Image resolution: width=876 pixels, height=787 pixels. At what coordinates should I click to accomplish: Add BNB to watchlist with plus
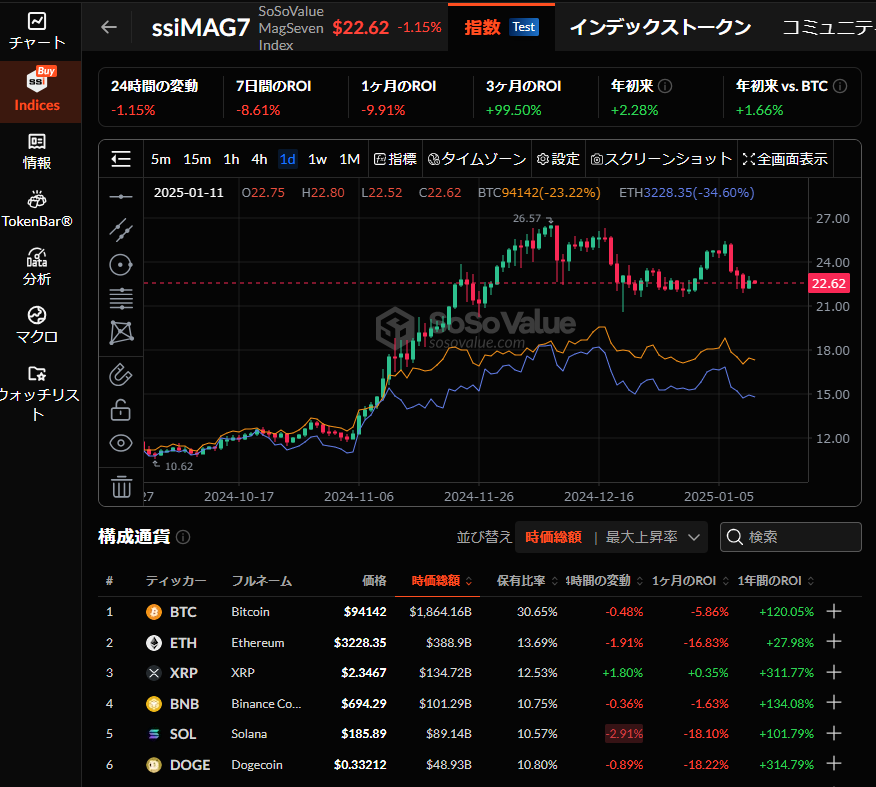(x=834, y=703)
